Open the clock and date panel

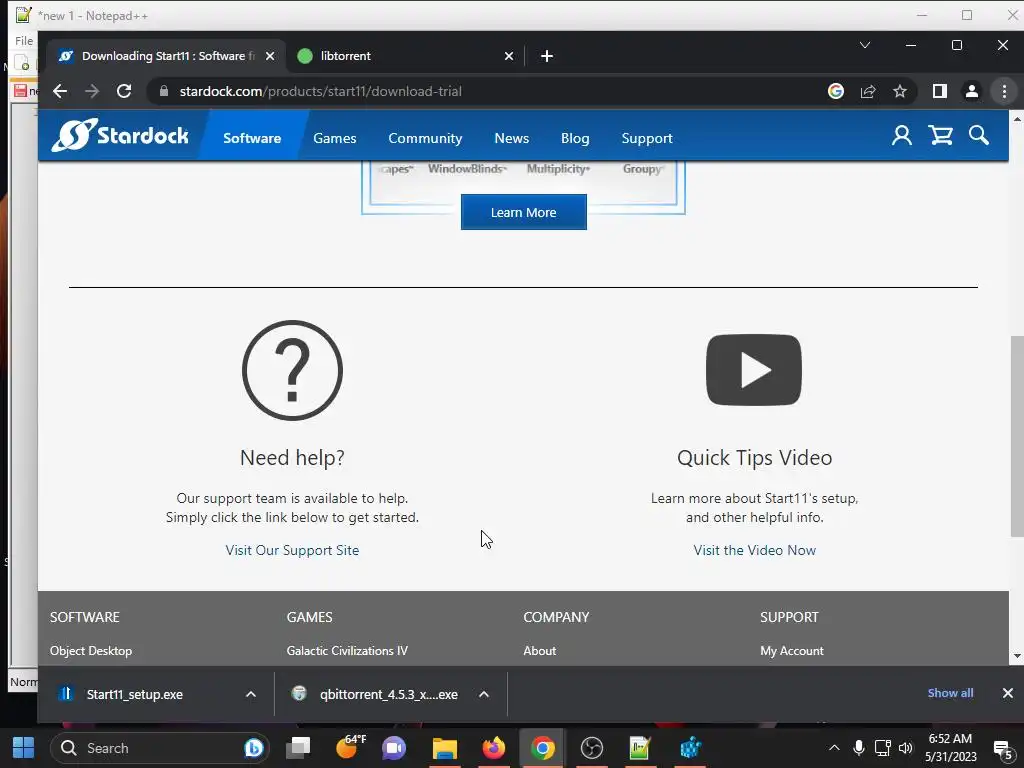click(x=950, y=748)
